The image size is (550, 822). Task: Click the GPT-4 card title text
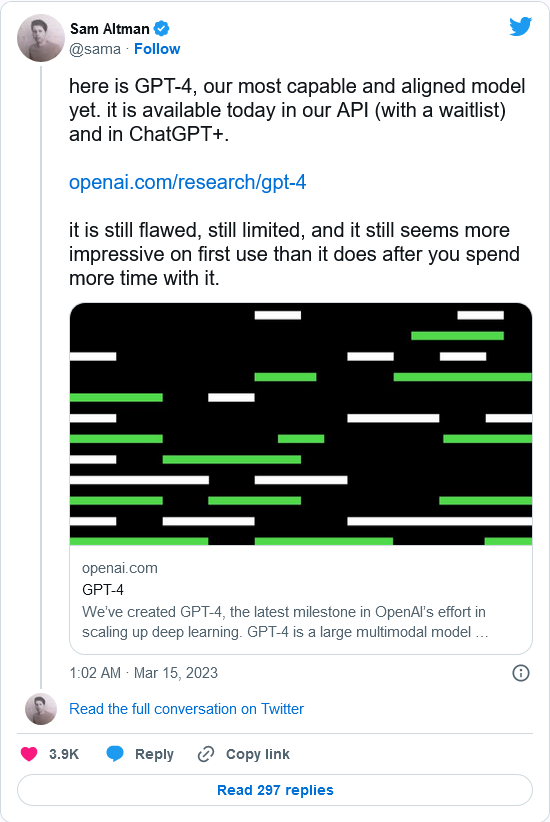(103, 590)
